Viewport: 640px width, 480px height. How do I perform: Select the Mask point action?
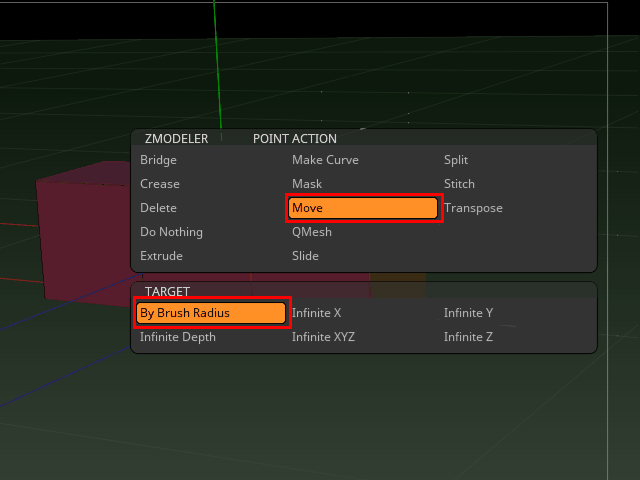tap(307, 184)
